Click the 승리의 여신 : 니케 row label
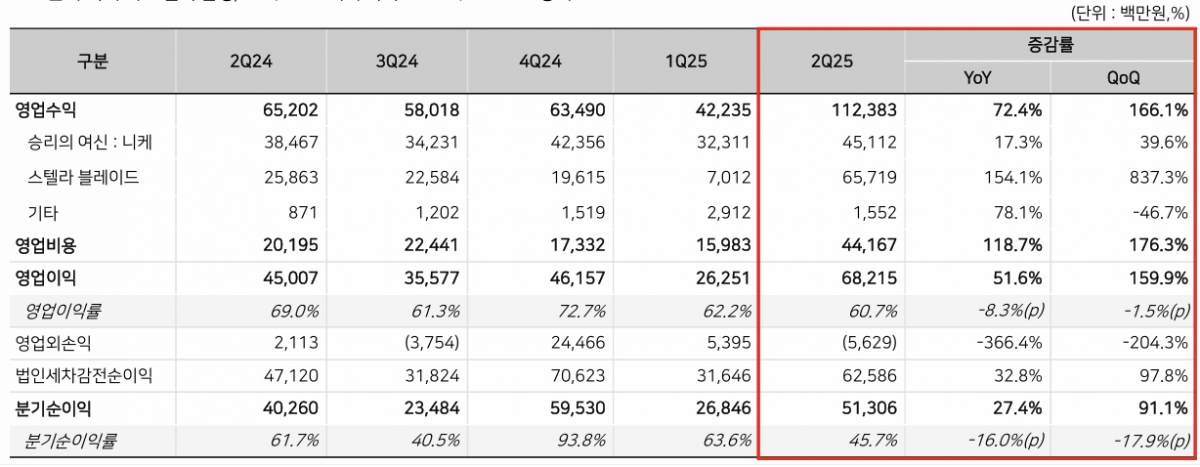This screenshot has width=1200, height=467. 89,143
